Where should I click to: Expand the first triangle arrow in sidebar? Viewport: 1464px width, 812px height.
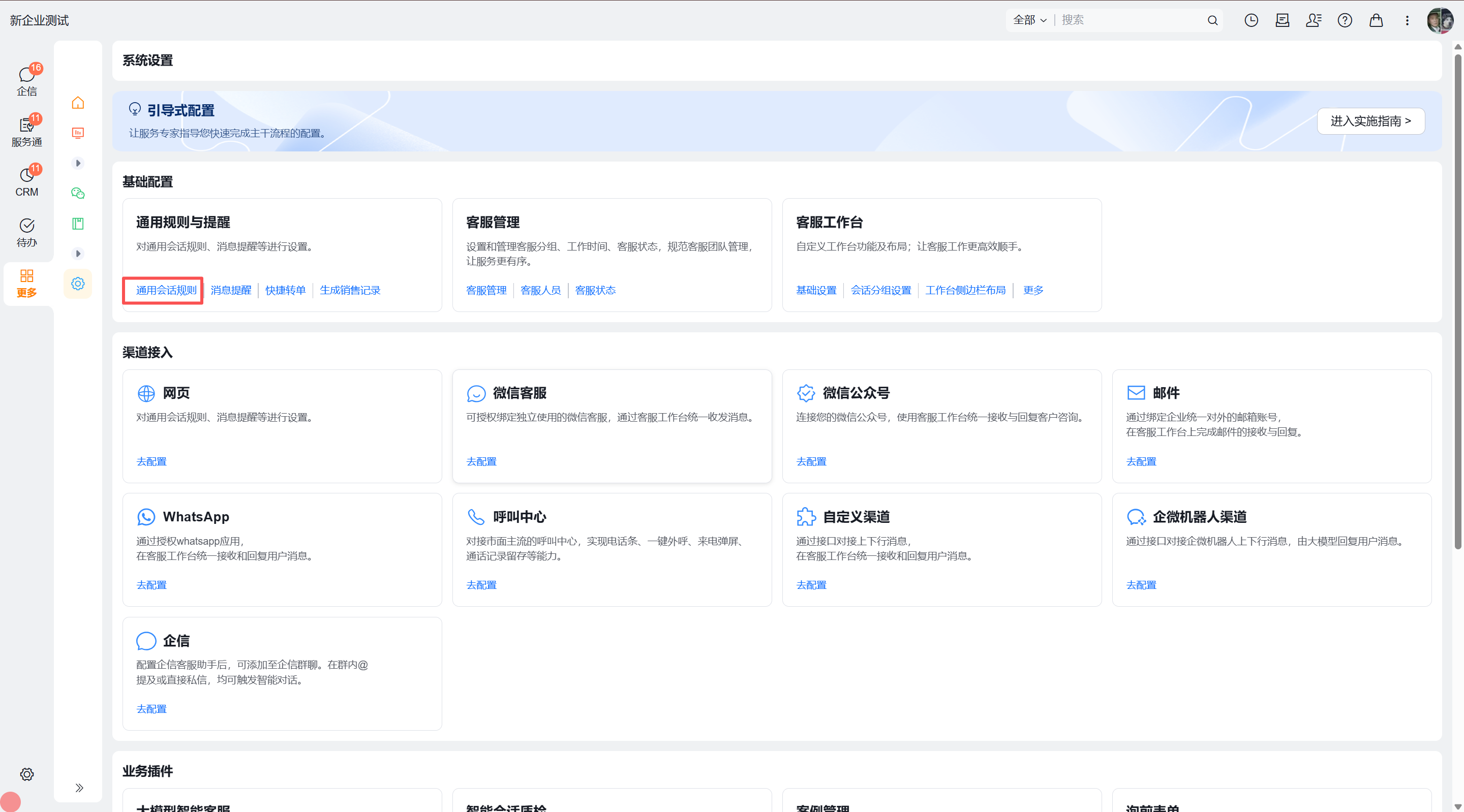(78, 163)
